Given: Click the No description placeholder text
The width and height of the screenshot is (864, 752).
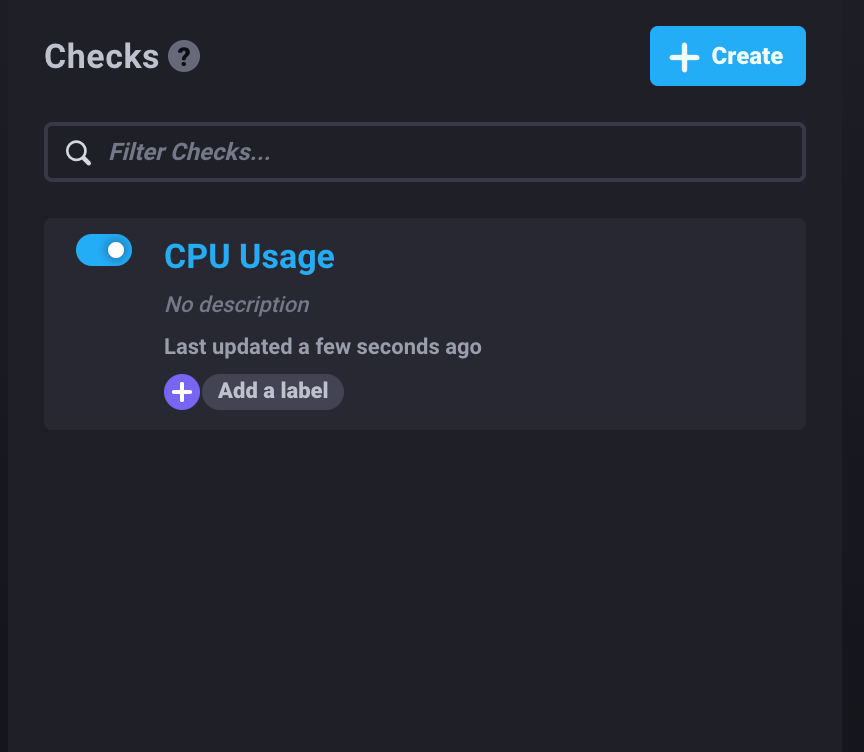Looking at the screenshot, I should click(237, 304).
